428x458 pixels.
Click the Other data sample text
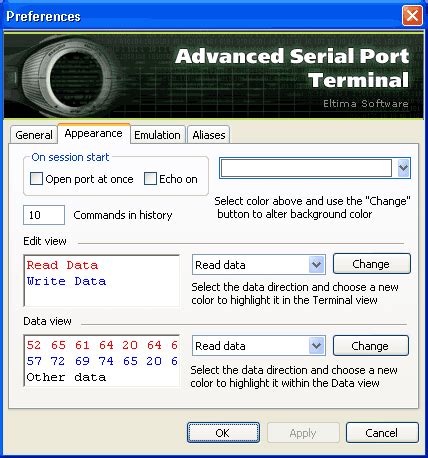[x=66, y=377]
